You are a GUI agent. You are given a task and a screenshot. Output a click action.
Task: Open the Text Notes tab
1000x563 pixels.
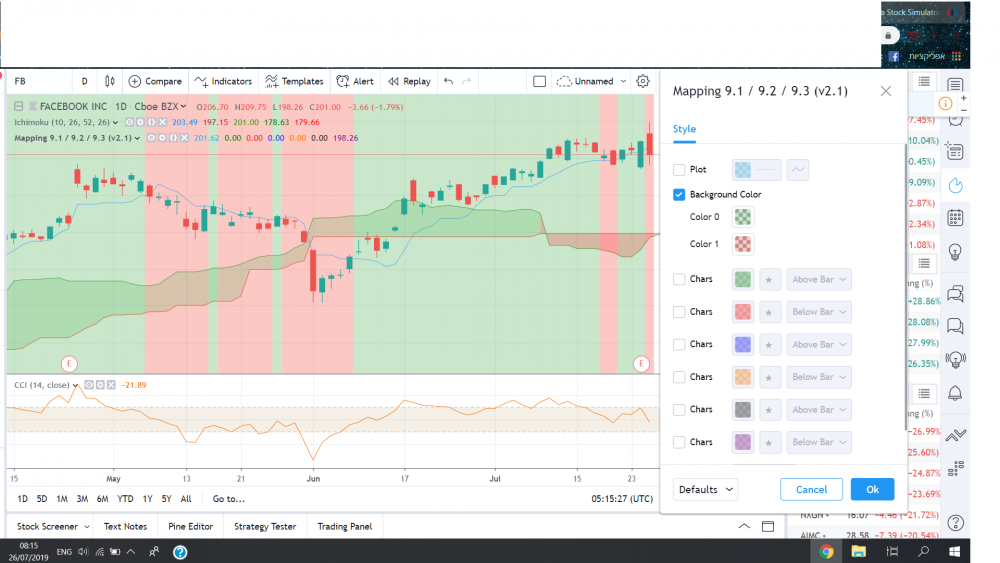(125, 527)
